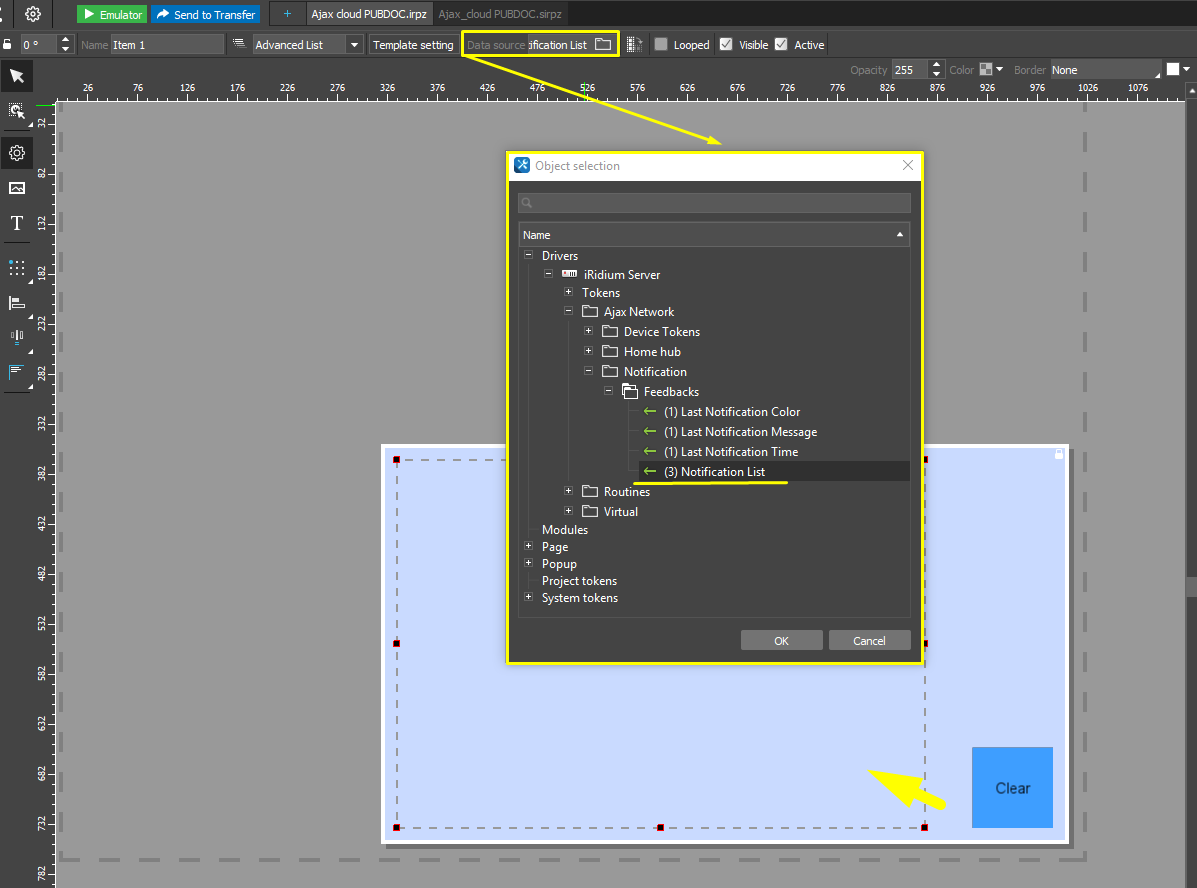
Task: Switch to Ajax_cloud PUBDOC.sirpz tab
Action: click(500, 14)
